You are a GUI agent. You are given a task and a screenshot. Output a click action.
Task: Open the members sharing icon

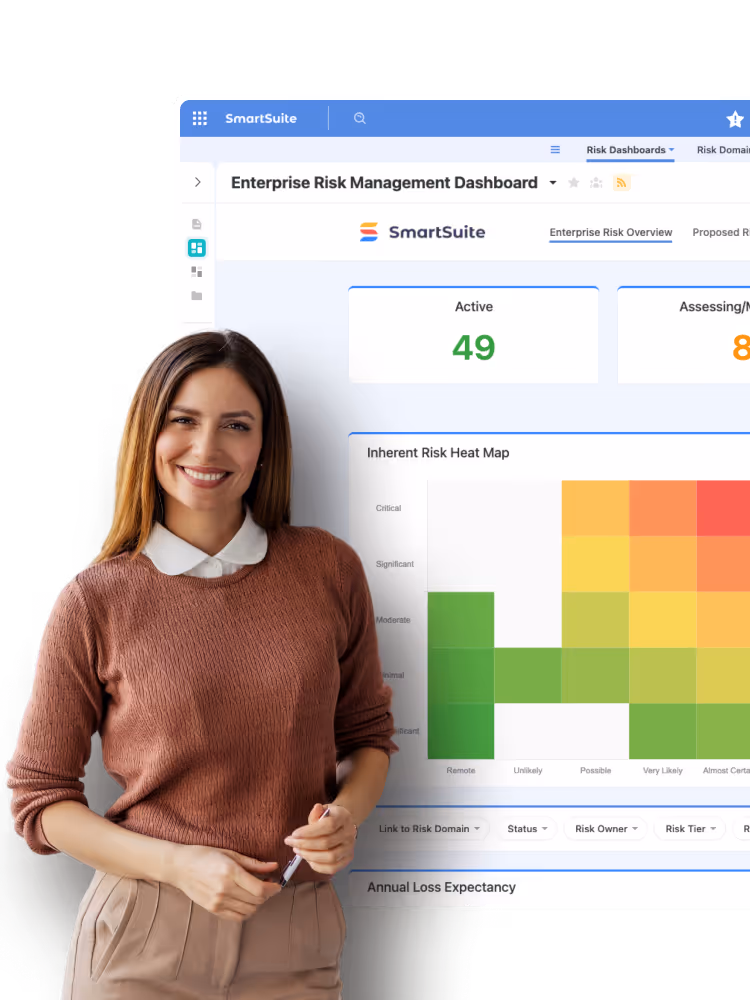[x=596, y=183]
